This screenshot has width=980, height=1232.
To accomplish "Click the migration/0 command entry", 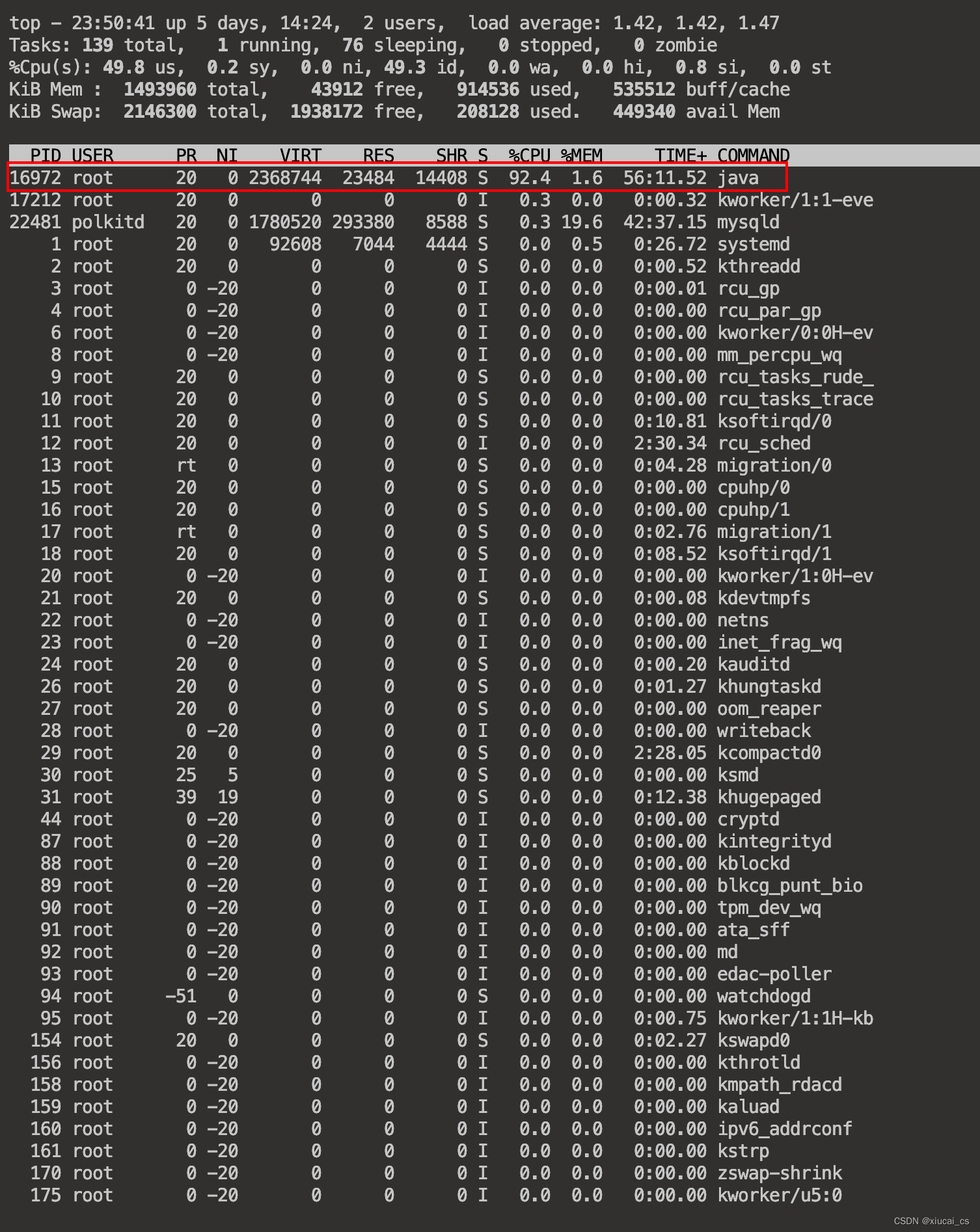I will (x=774, y=466).
